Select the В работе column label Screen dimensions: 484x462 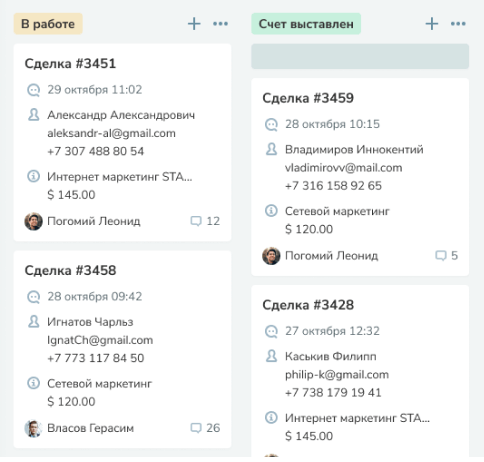coord(48,24)
